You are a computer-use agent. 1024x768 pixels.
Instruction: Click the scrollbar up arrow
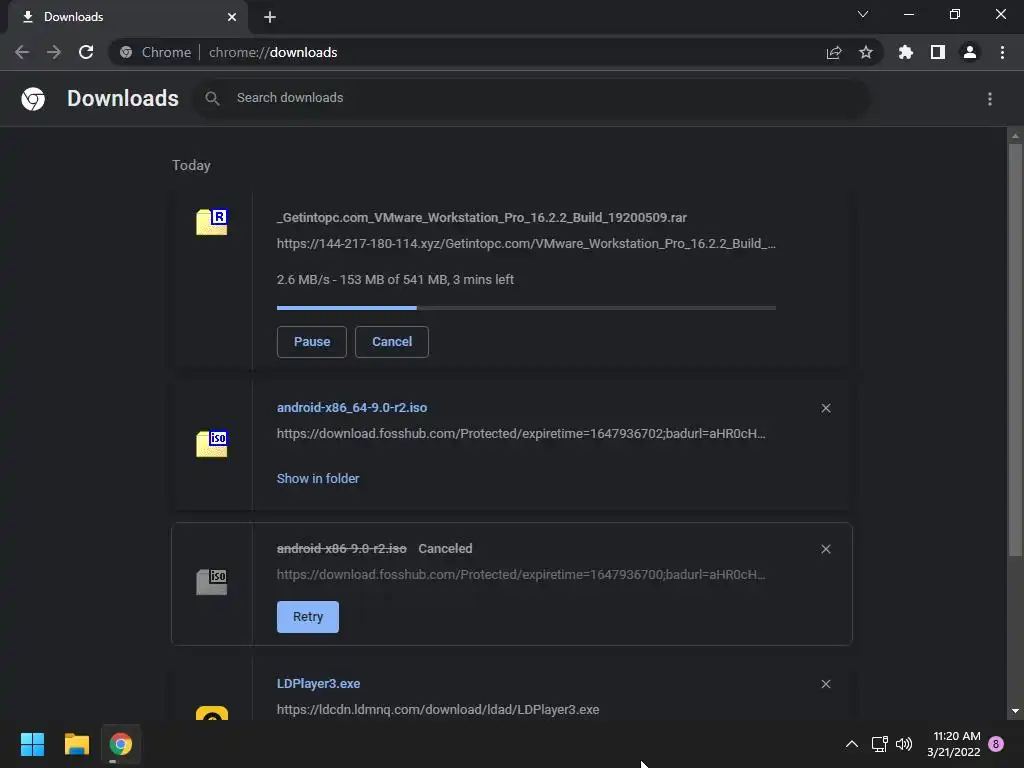tap(1015, 136)
